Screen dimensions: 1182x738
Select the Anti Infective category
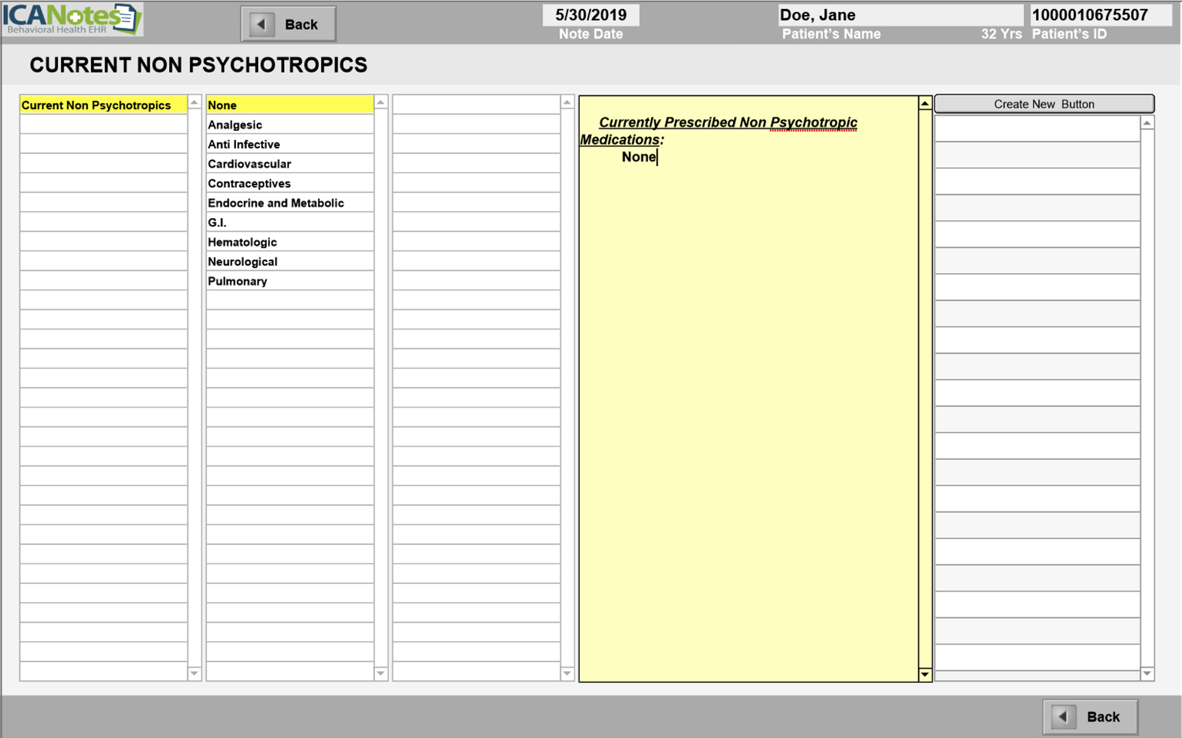(244, 144)
